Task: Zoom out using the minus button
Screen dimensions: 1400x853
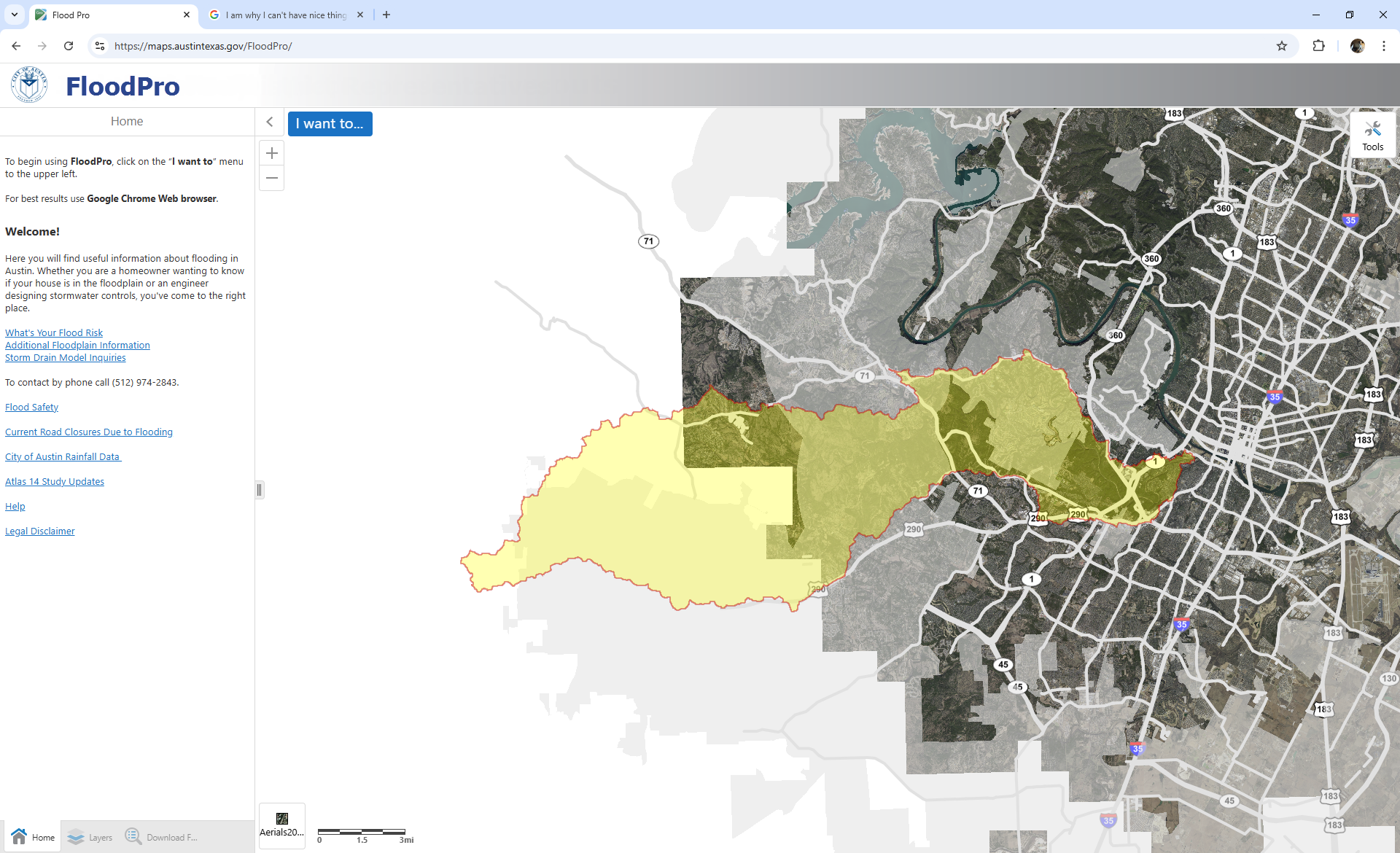Action: click(272, 178)
